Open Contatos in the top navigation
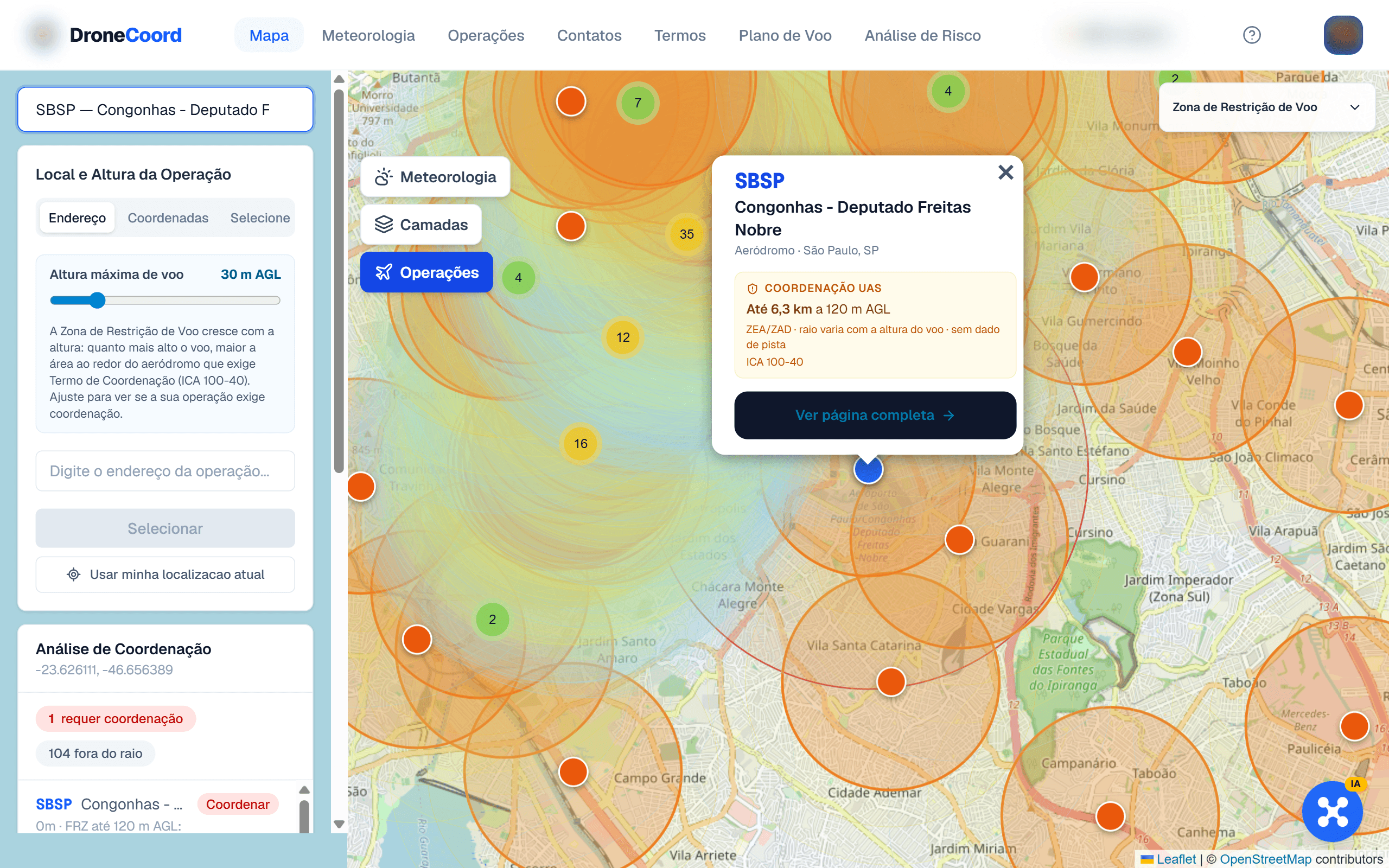 (x=589, y=35)
